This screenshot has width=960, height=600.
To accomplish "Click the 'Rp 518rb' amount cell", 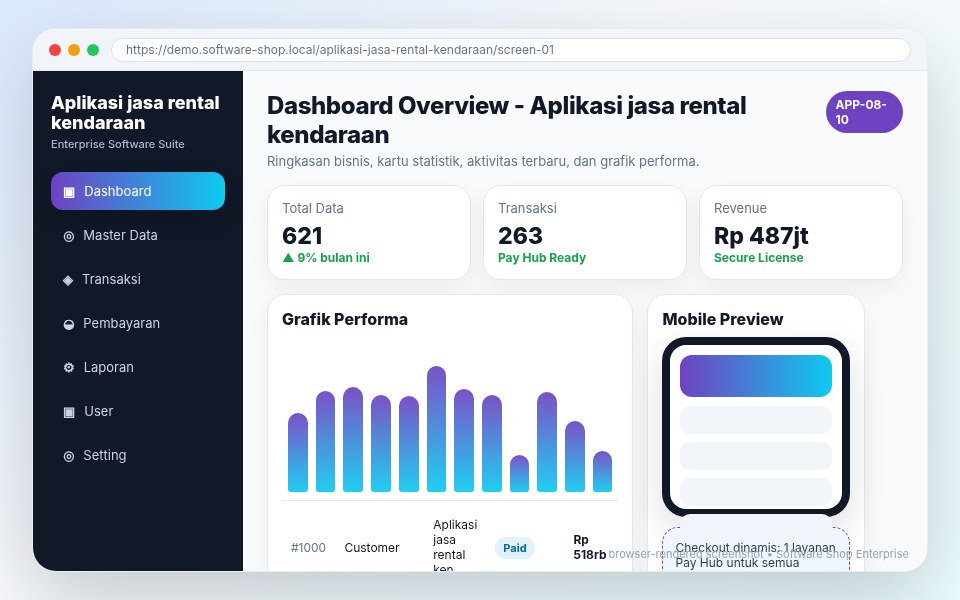I will (x=589, y=547).
